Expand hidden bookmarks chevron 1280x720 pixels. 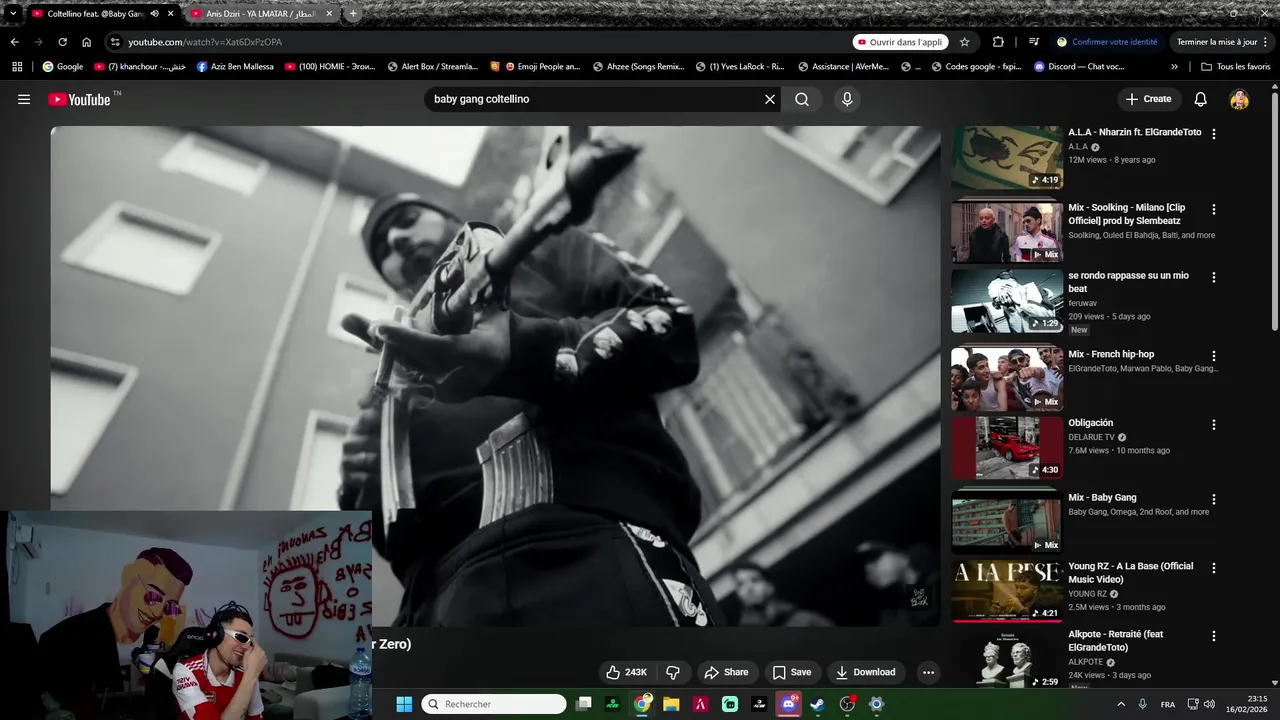click(x=1174, y=67)
